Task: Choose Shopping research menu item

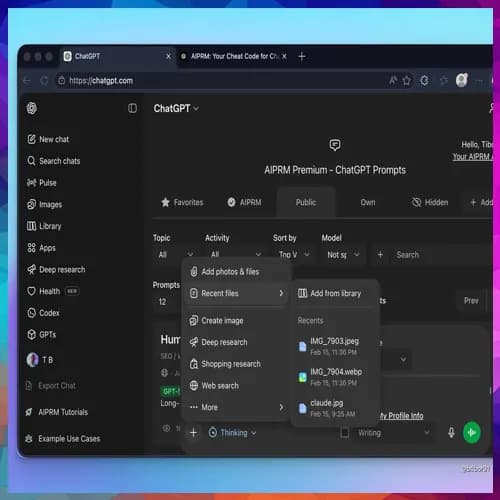Action: (236, 364)
